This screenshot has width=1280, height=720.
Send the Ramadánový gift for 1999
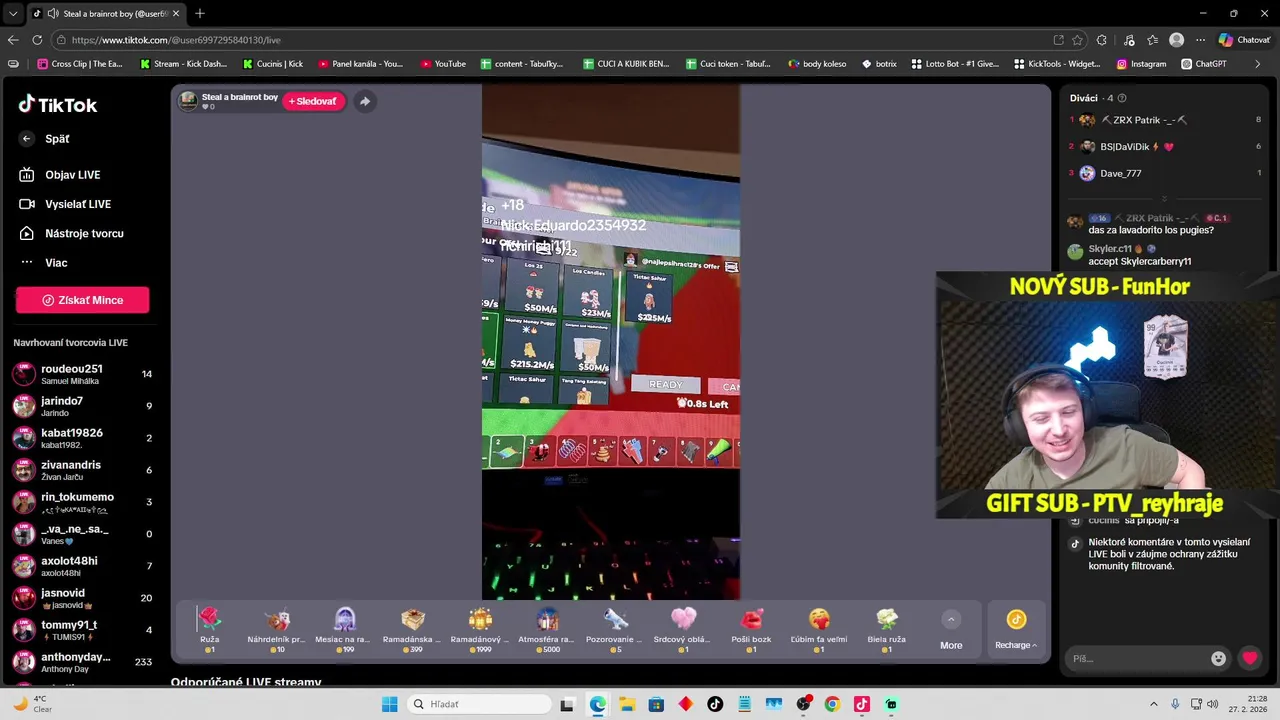click(x=480, y=630)
